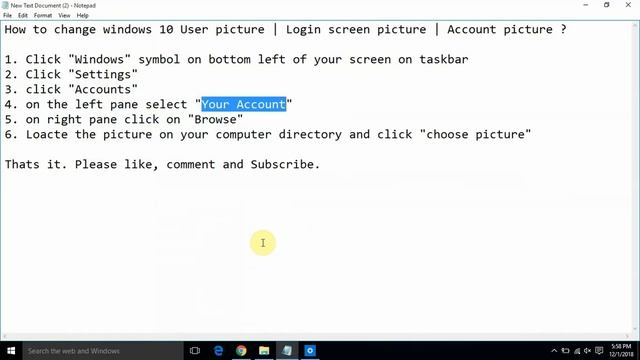Open the Help menu
This screenshot has width=640, height=360.
[82, 16]
